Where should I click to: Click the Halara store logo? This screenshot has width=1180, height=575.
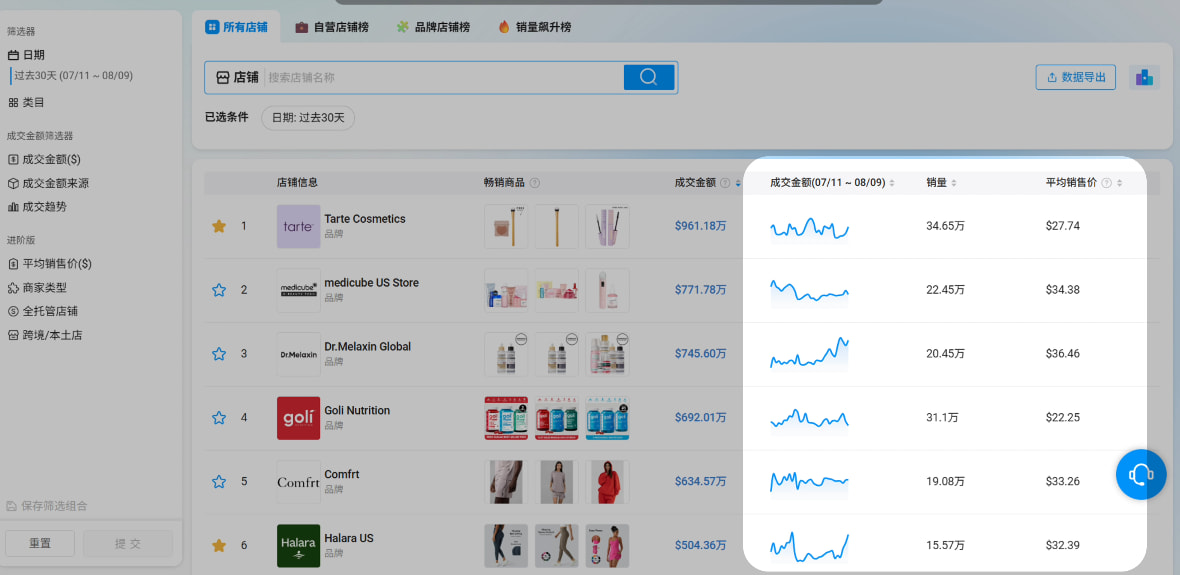pyautogui.click(x=299, y=546)
